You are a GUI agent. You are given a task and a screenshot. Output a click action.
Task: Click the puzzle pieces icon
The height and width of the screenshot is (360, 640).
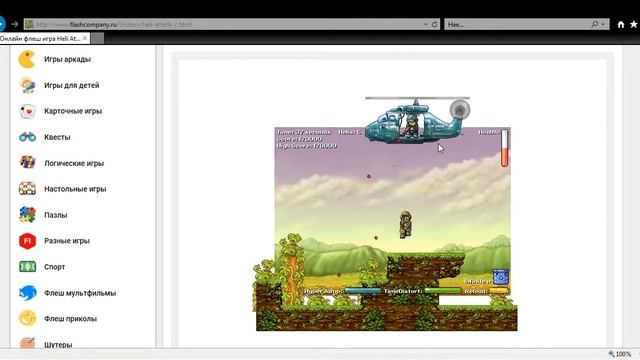tap(27, 215)
